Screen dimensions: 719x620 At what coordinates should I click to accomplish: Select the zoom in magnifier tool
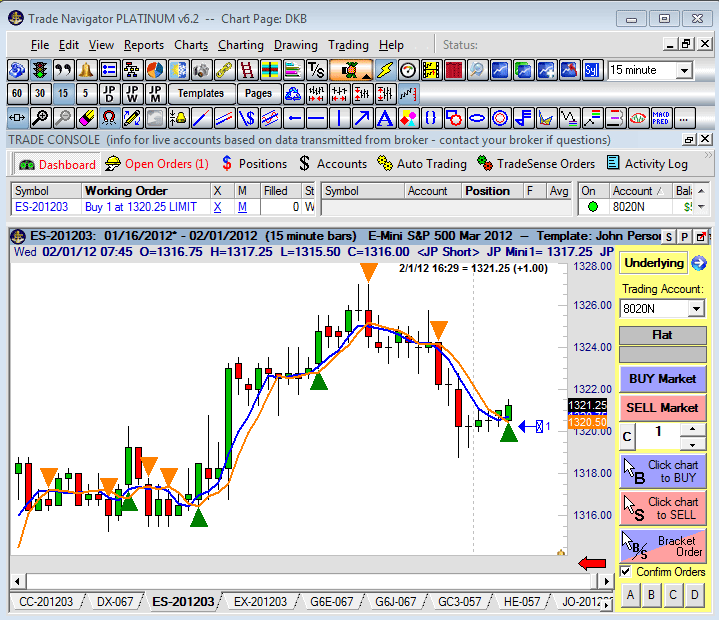point(40,118)
